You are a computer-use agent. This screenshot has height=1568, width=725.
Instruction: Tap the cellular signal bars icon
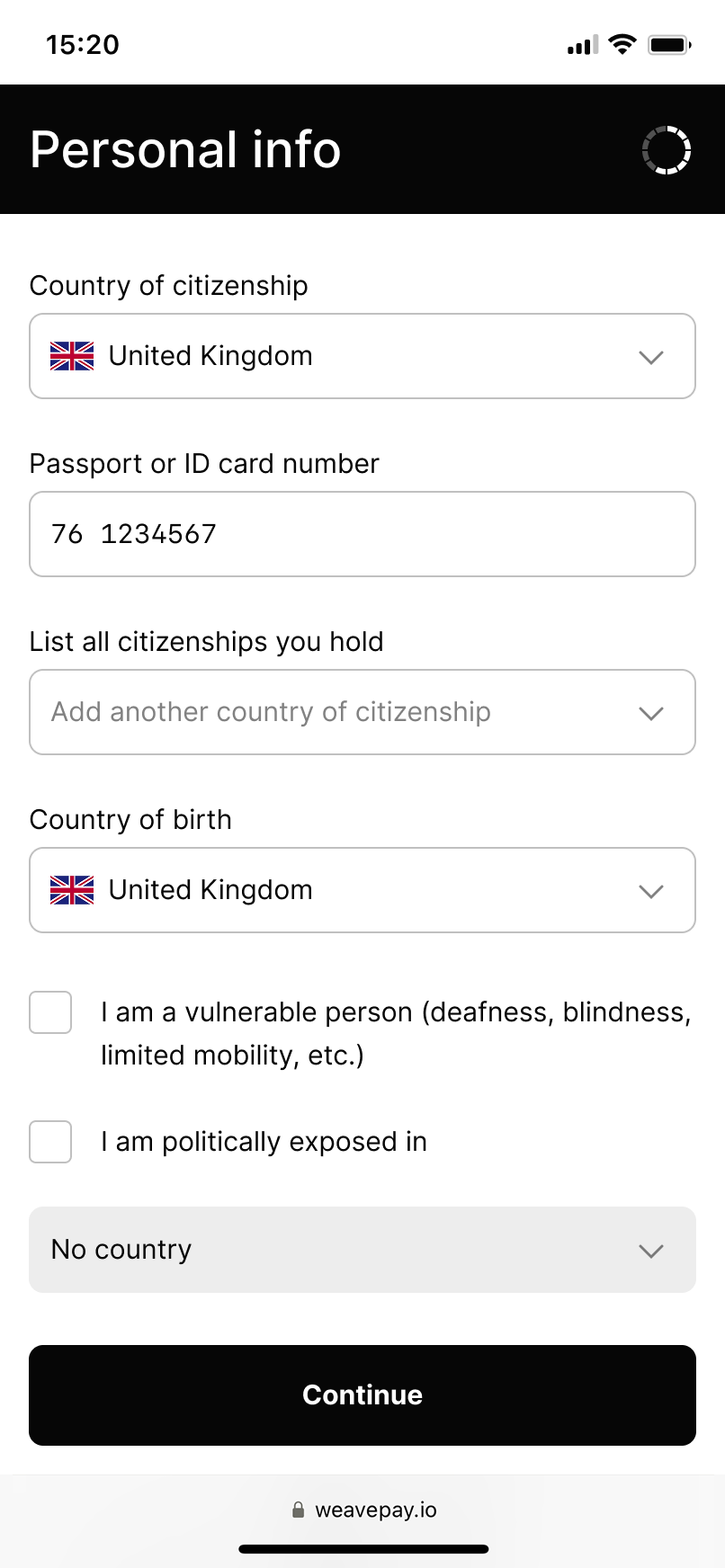pyautogui.click(x=582, y=45)
